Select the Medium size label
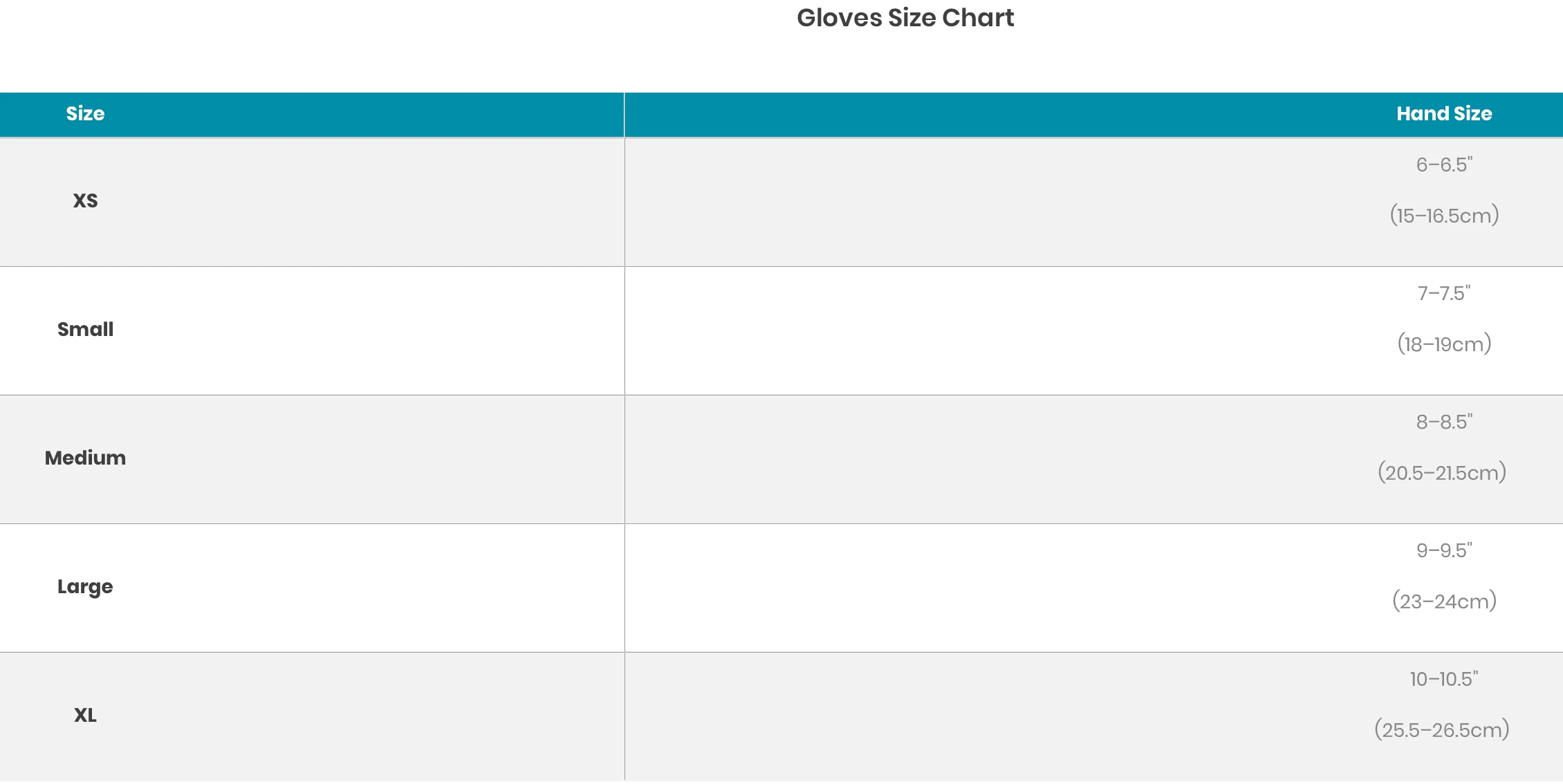1563x784 pixels. 85,458
